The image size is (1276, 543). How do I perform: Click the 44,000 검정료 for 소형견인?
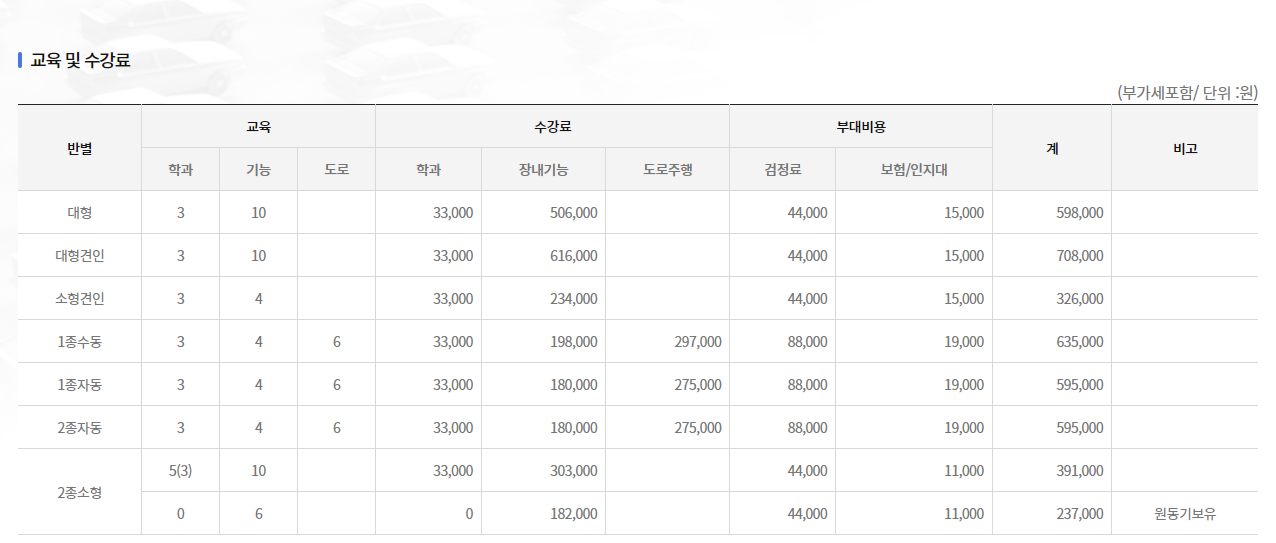pos(807,299)
